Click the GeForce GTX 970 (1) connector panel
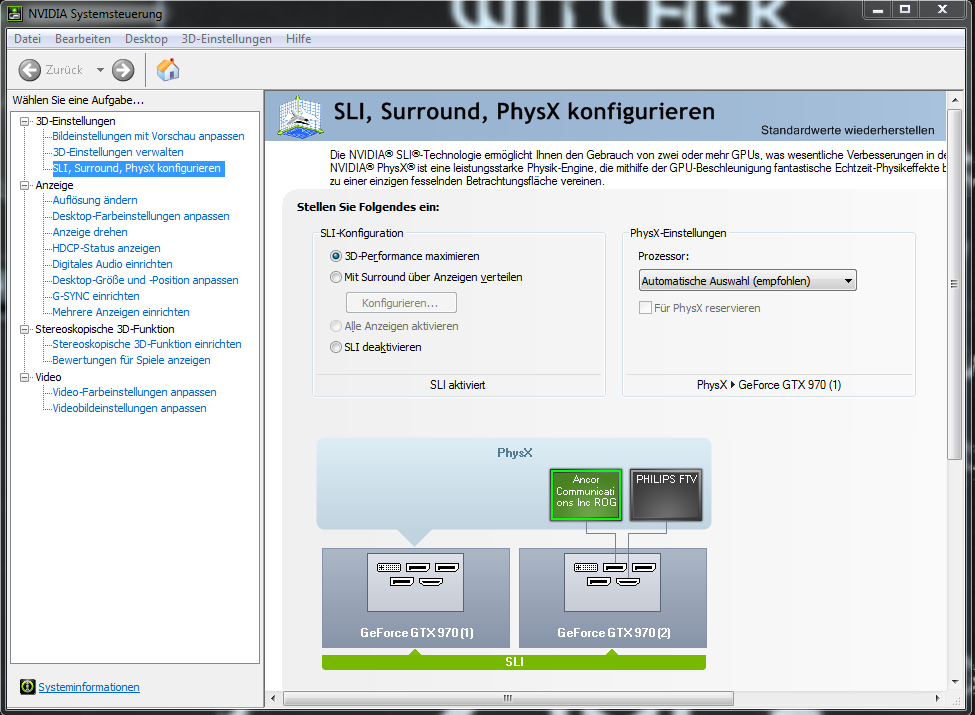The width and height of the screenshot is (975, 715). coord(415,583)
